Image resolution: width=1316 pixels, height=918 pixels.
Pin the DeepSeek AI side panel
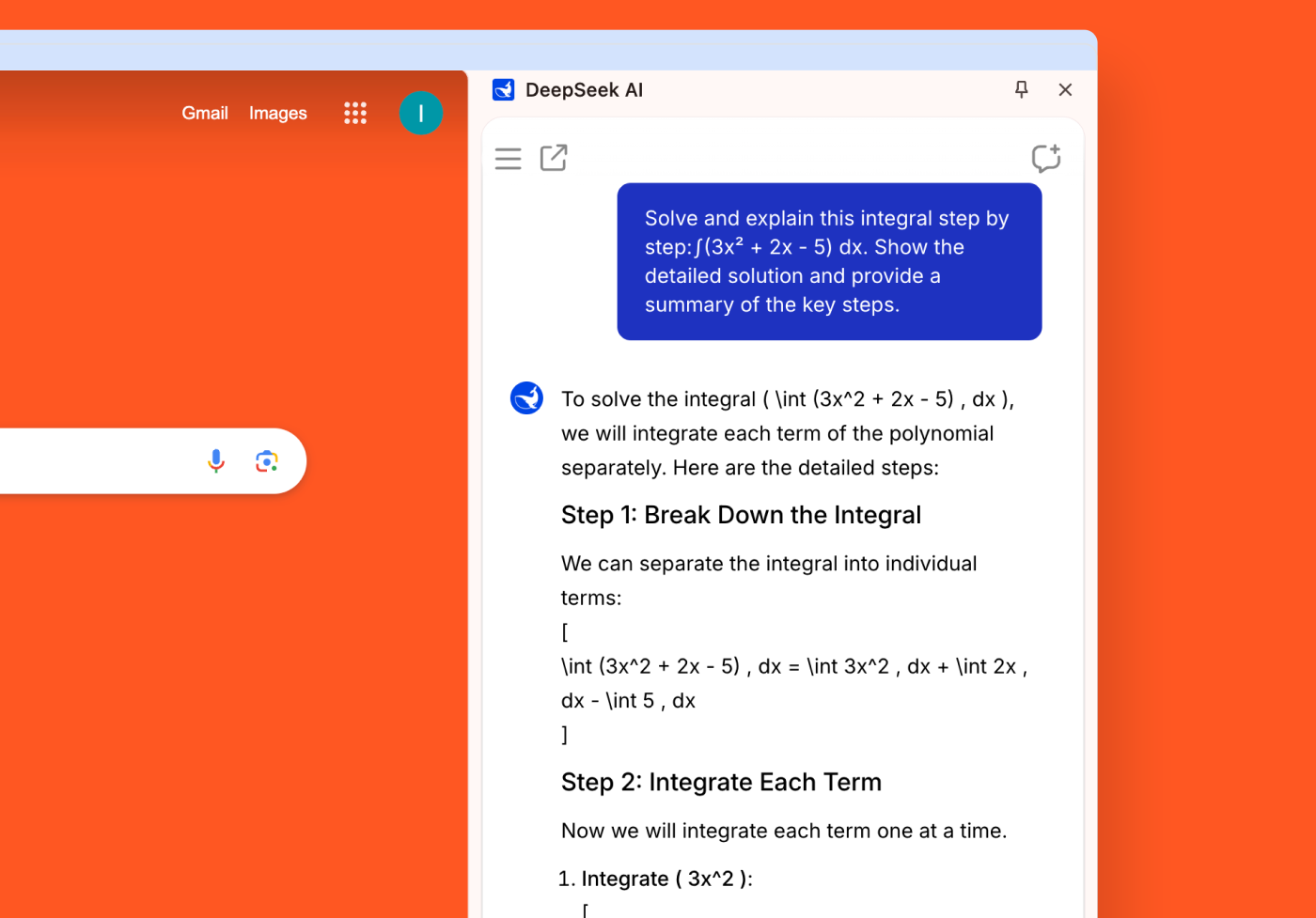pos(1021,89)
